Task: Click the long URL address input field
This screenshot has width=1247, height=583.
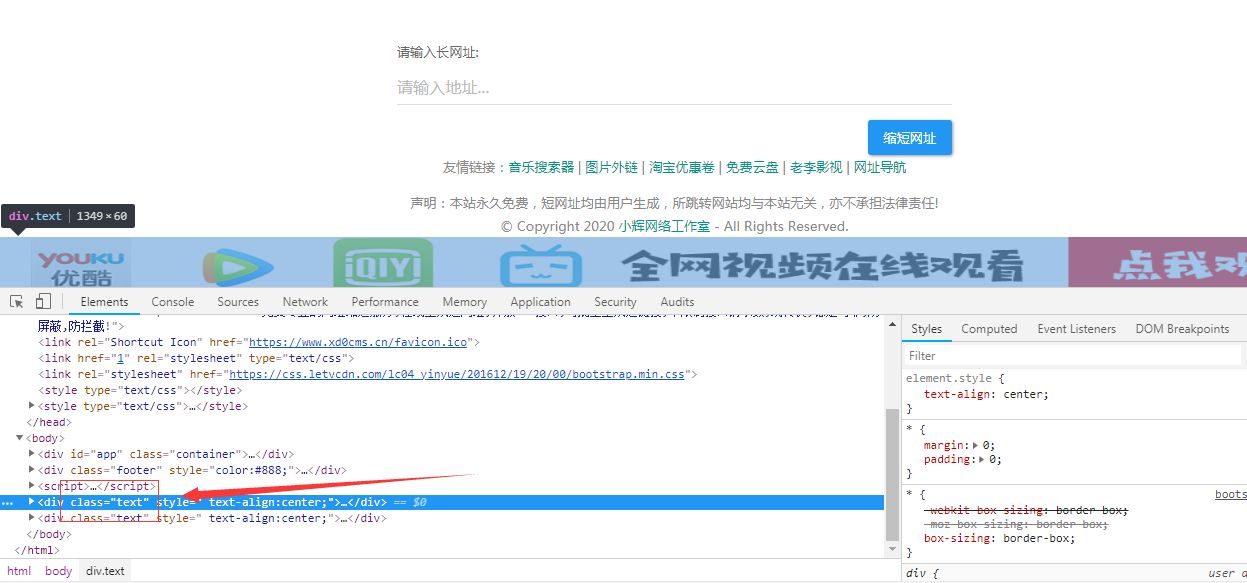Action: (x=674, y=87)
